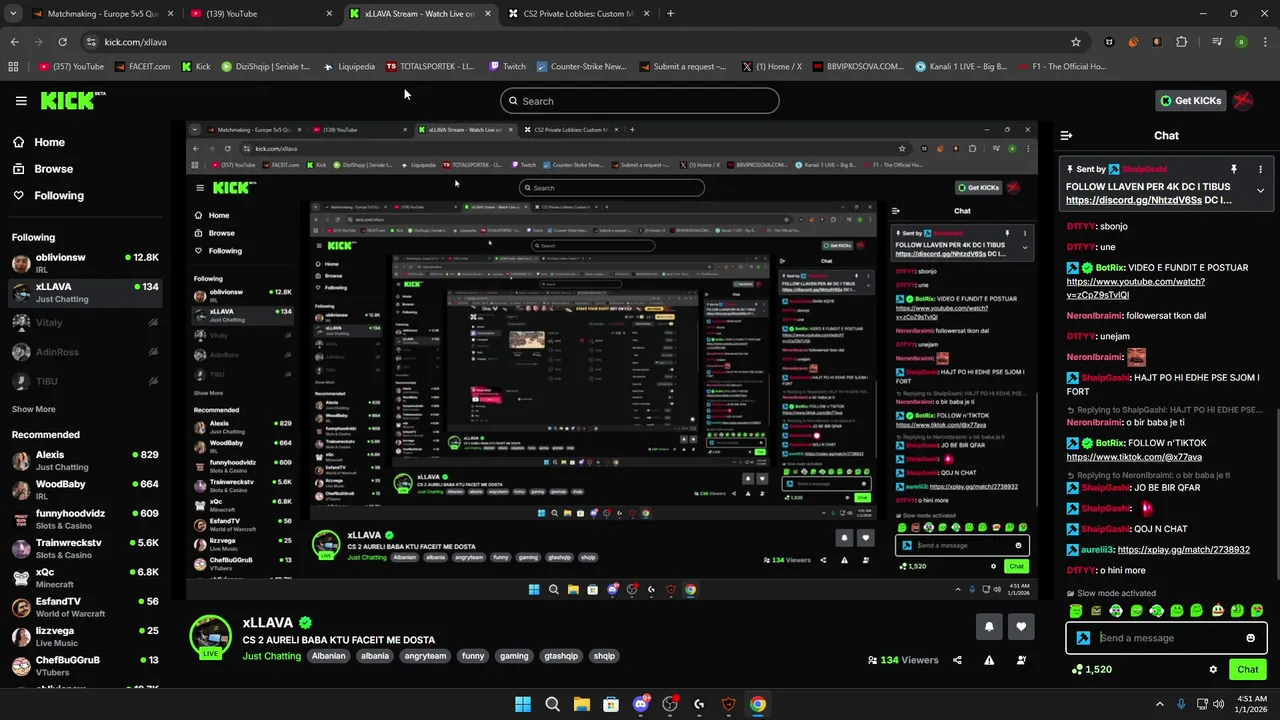Collapse the chat panel arrow icon

[x=1066, y=135]
